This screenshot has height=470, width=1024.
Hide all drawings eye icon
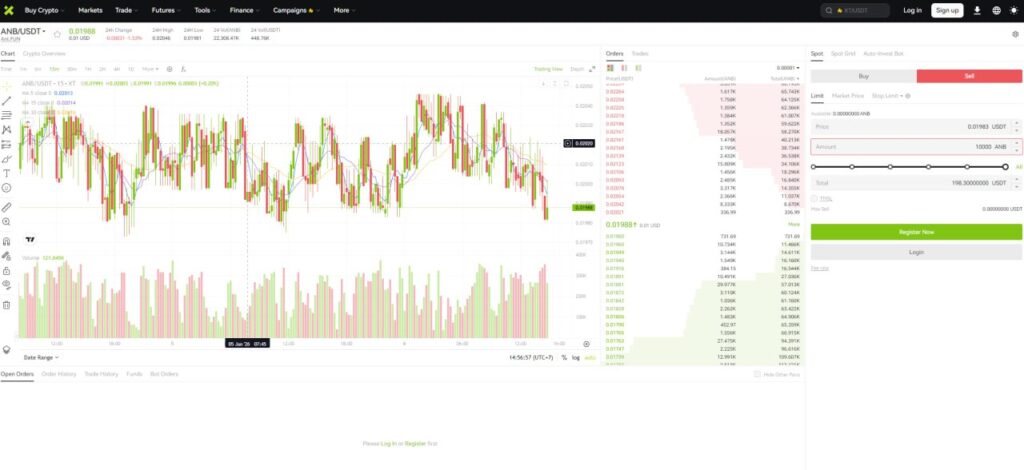tap(7, 285)
